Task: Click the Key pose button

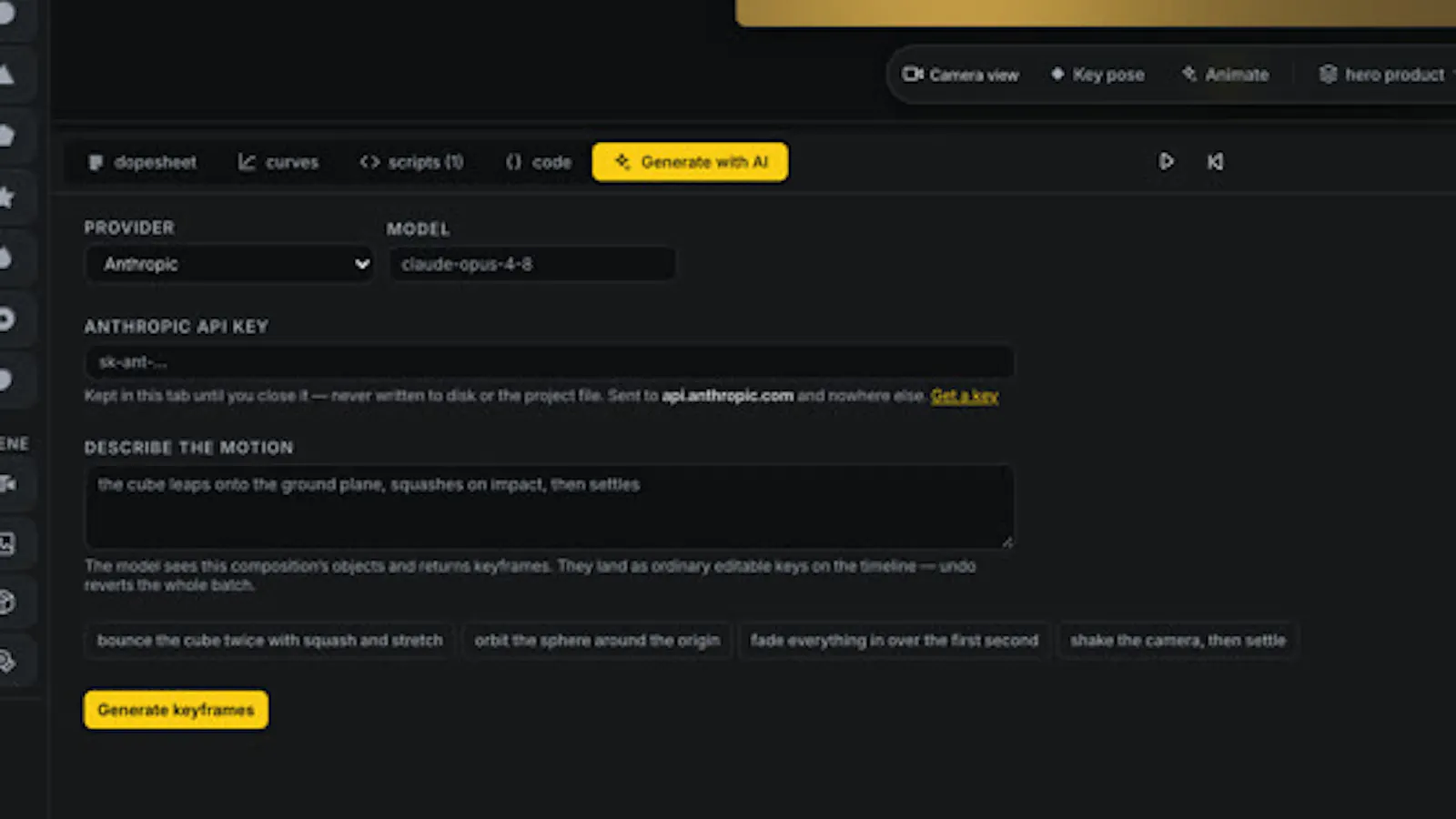Action: [1097, 75]
